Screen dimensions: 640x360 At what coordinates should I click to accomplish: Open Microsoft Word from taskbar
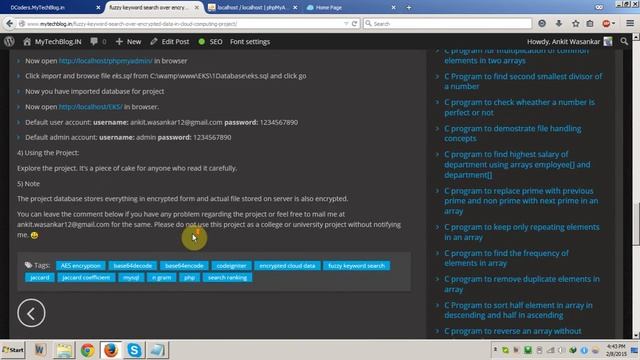click(39, 350)
